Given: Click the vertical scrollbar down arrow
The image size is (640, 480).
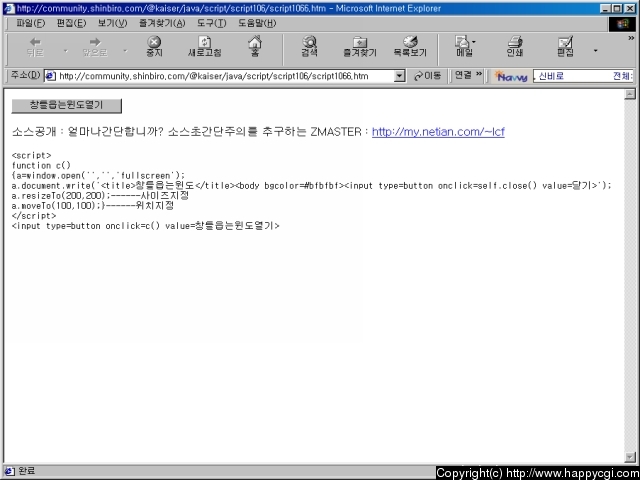Looking at the screenshot, I should pos(630,457).
